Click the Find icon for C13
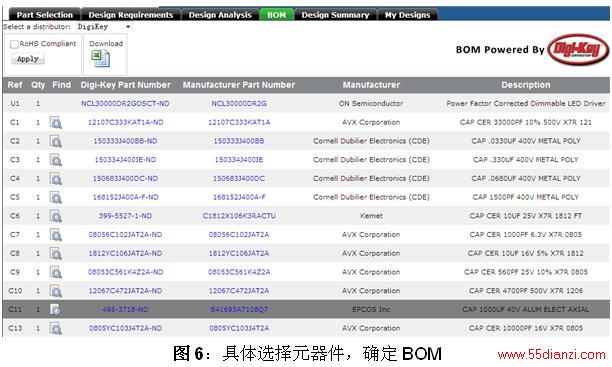This screenshot has height=367, width=612. tap(56, 329)
